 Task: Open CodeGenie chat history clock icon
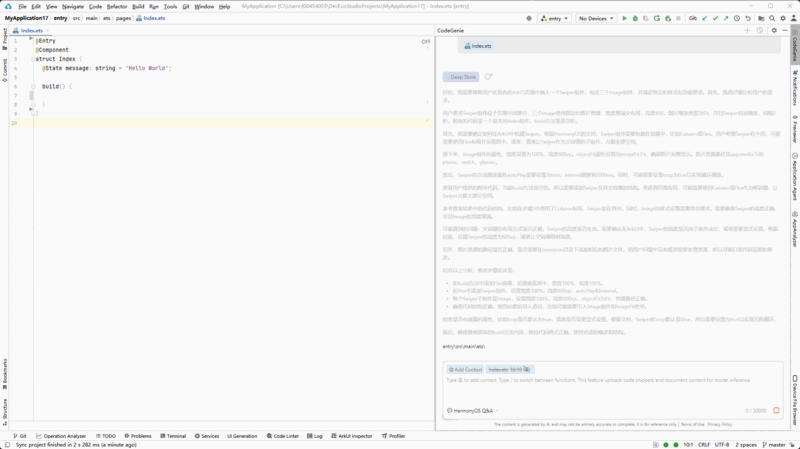click(760, 31)
